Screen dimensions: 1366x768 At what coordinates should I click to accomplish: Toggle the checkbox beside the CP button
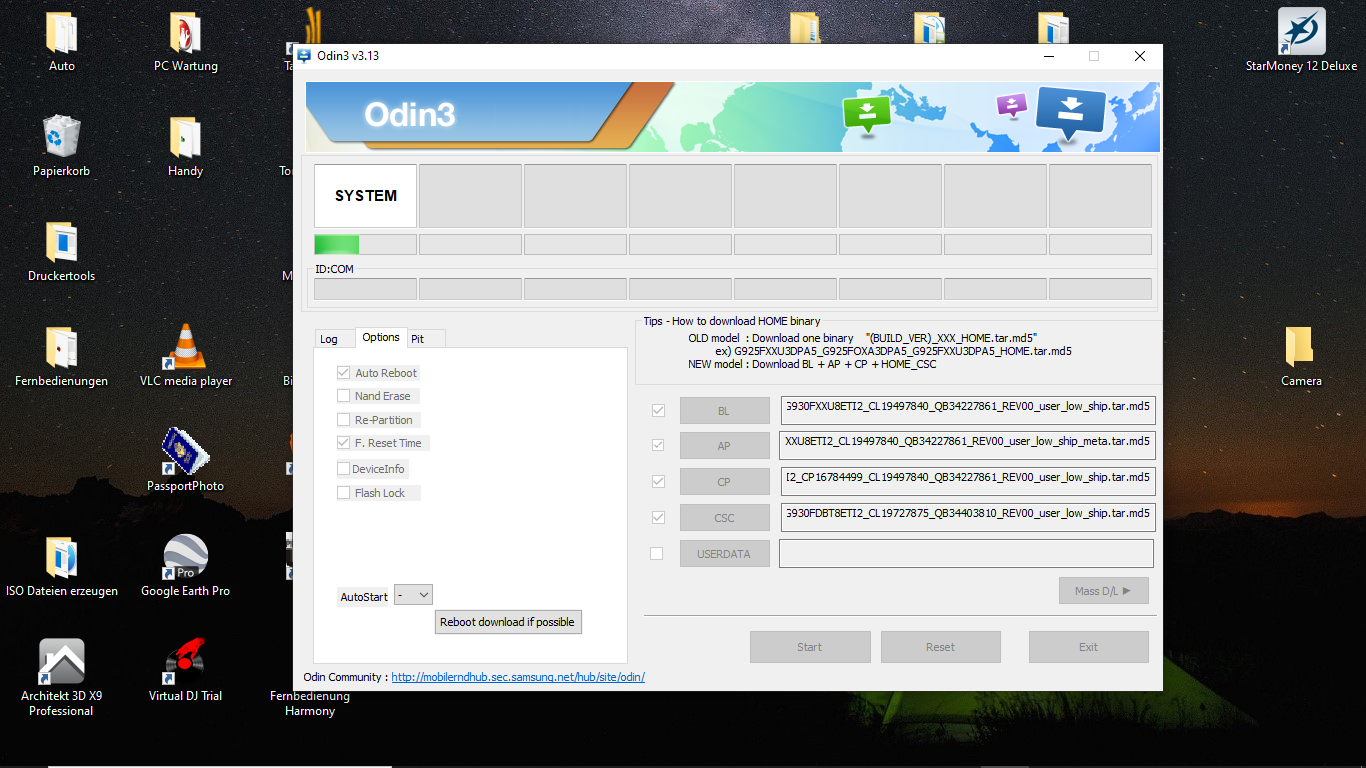658,481
